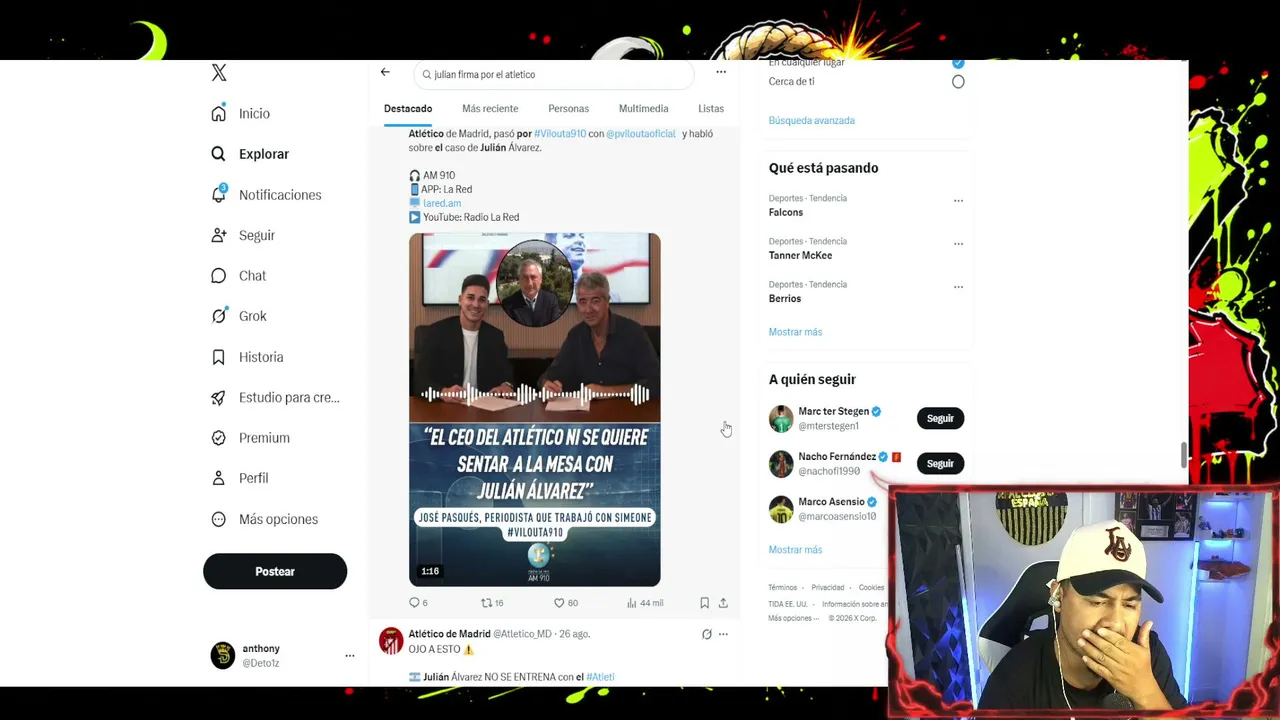1280x720 pixels.
Task: Open the Berrios trending topic
Action: pyautogui.click(x=785, y=298)
